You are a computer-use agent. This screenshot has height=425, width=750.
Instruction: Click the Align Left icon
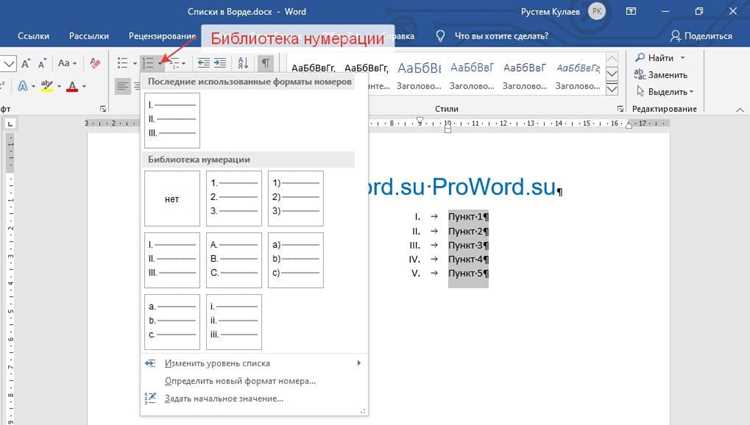click(123, 87)
